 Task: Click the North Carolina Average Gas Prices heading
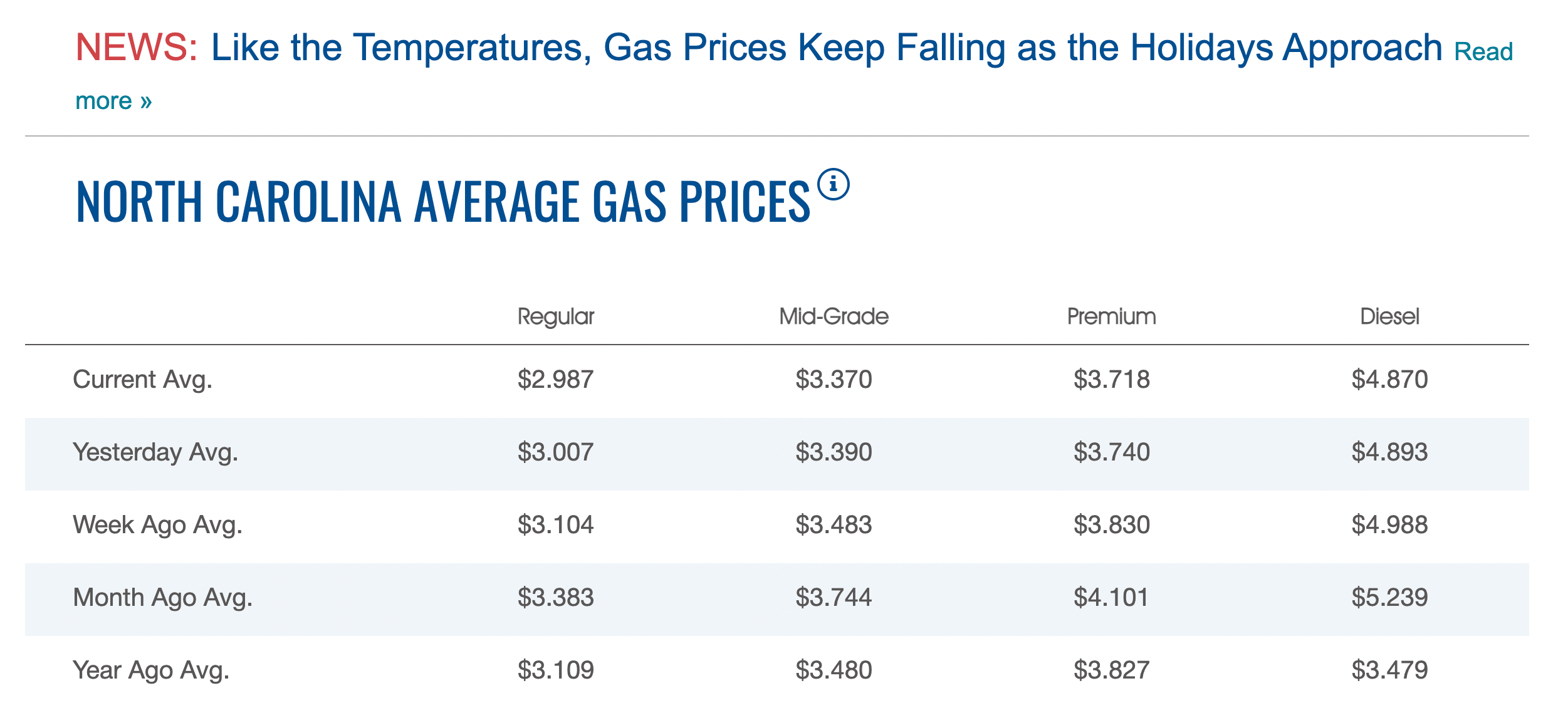pos(442,202)
